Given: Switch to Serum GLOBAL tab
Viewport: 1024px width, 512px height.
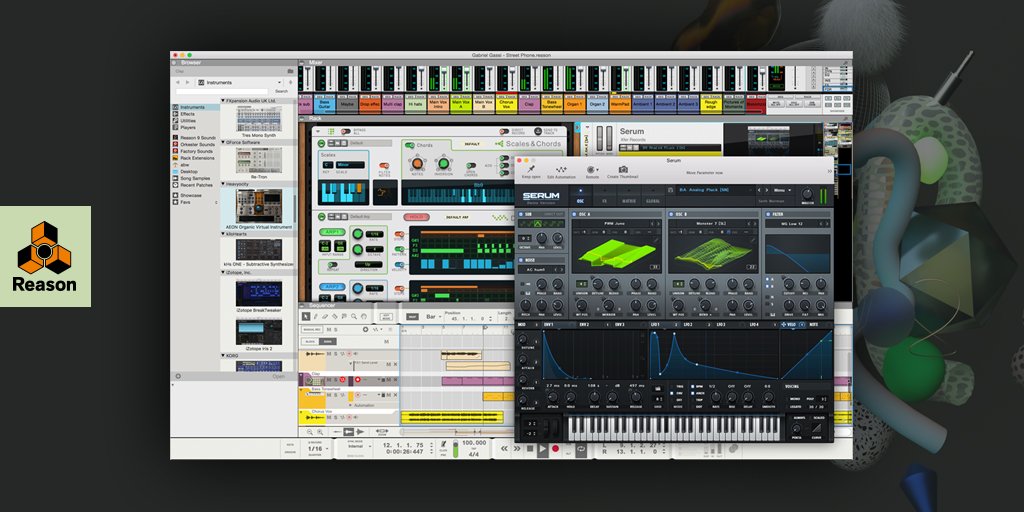Looking at the screenshot, I should 653,200.
